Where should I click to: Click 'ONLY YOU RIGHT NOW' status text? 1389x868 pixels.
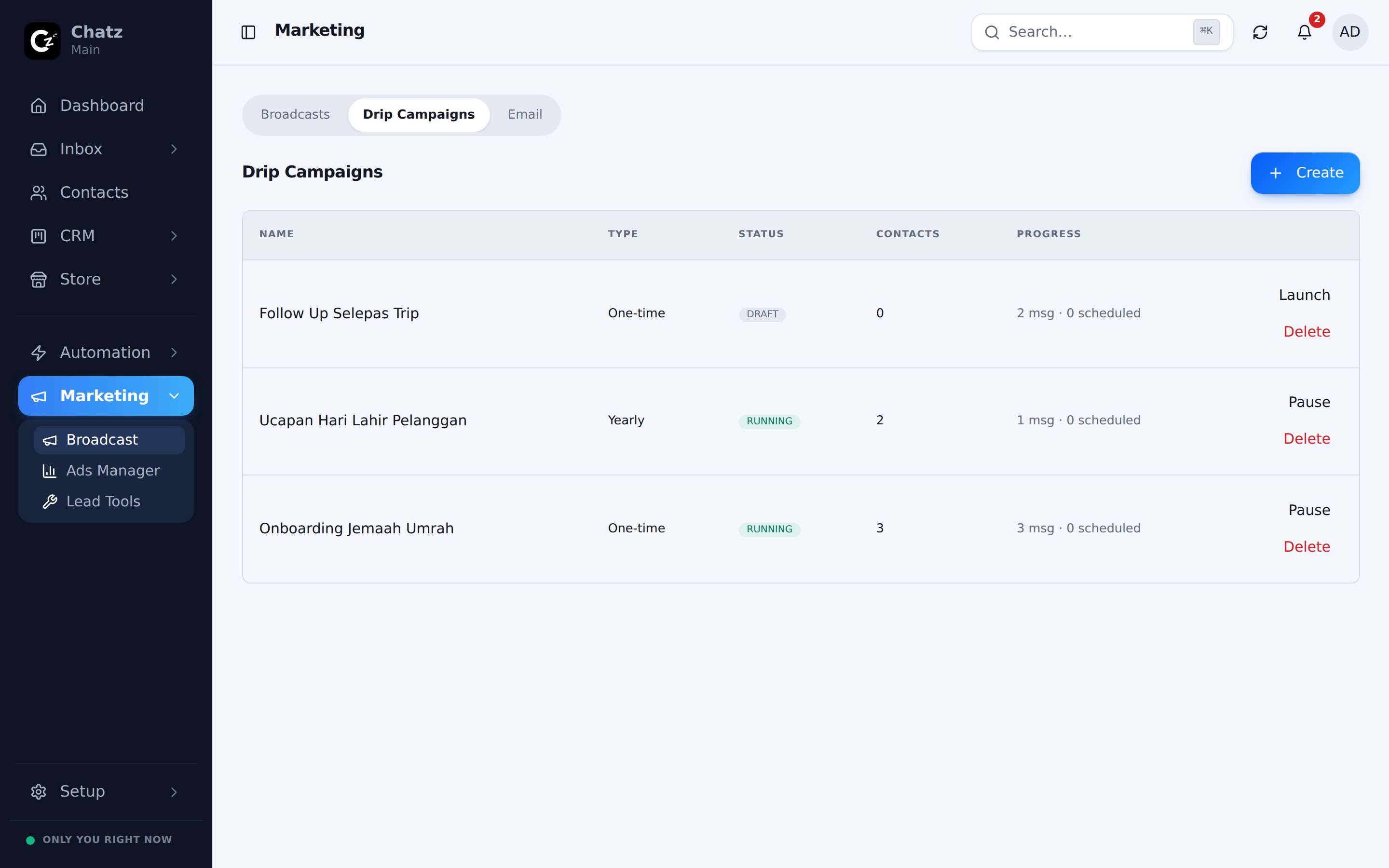pos(108,840)
